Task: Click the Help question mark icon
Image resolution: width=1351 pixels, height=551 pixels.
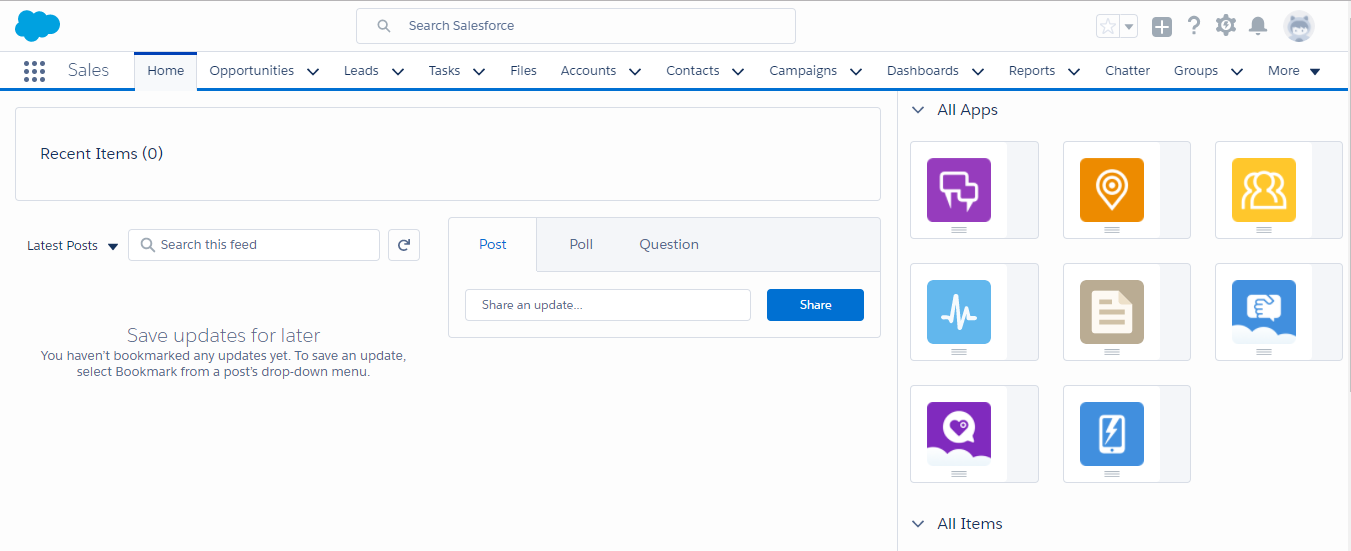Action: [1193, 26]
